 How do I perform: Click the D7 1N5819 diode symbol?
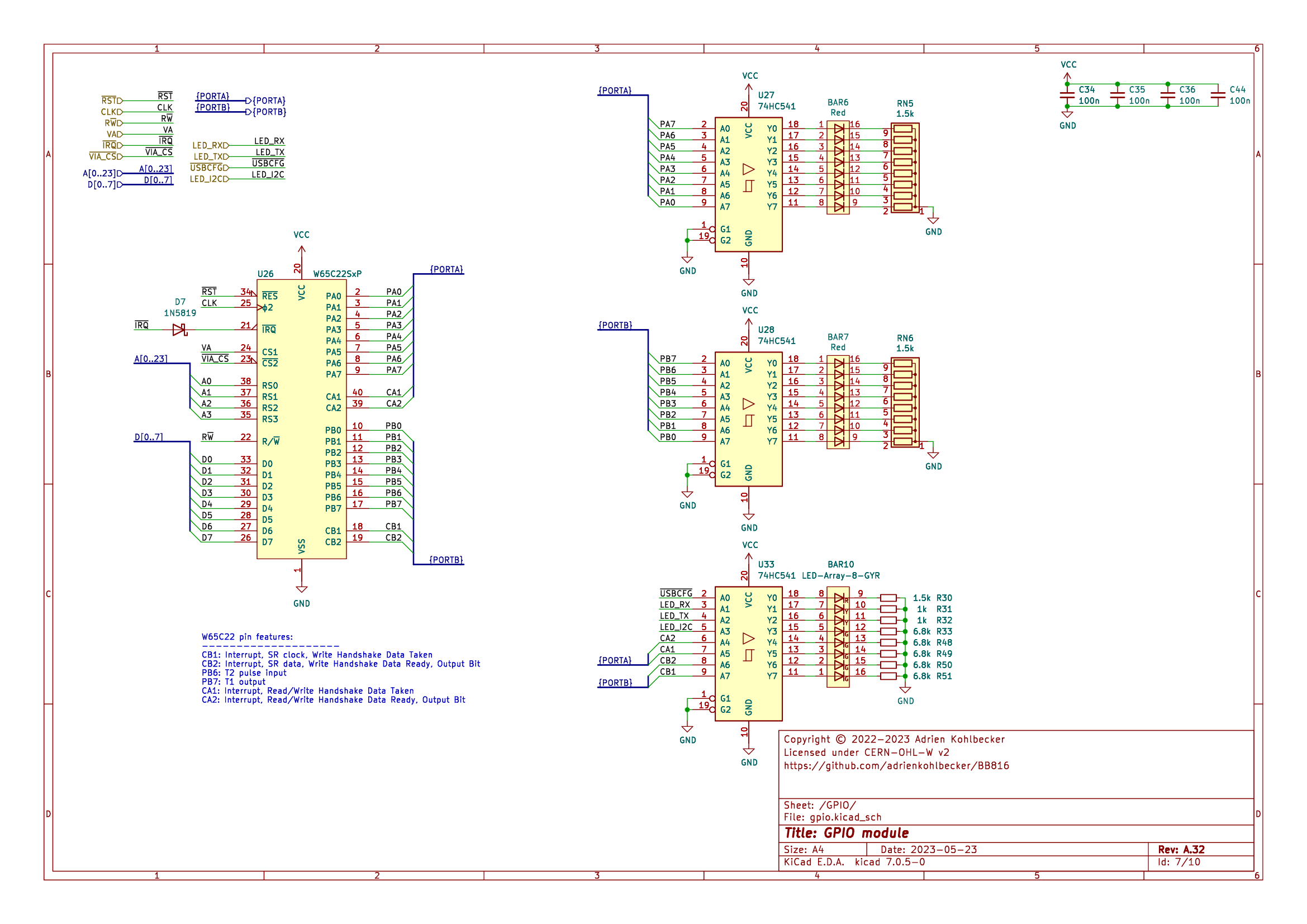pyautogui.click(x=179, y=330)
